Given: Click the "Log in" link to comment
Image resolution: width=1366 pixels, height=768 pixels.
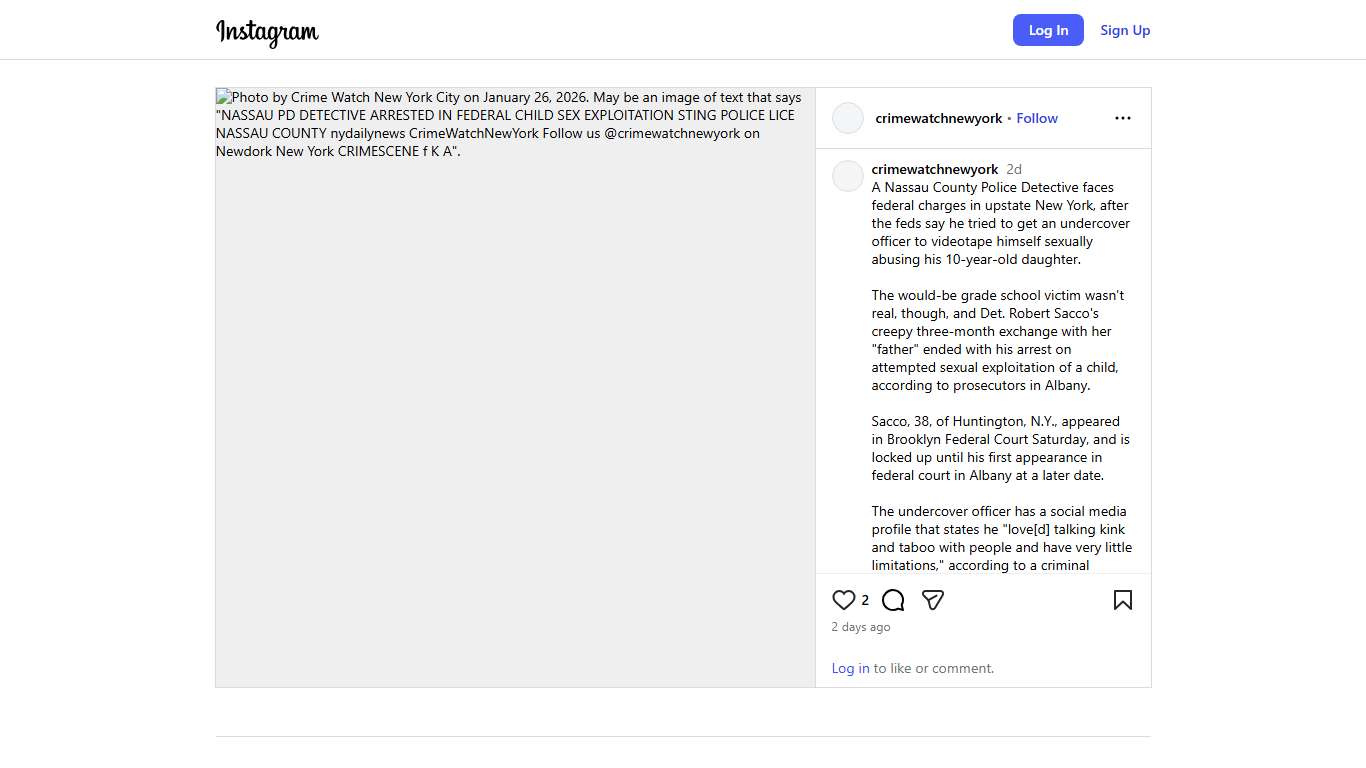Looking at the screenshot, I should [850, 668].
